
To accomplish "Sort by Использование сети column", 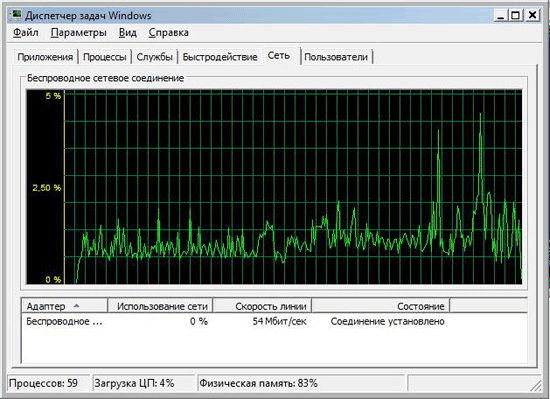I will pos(161,306).
